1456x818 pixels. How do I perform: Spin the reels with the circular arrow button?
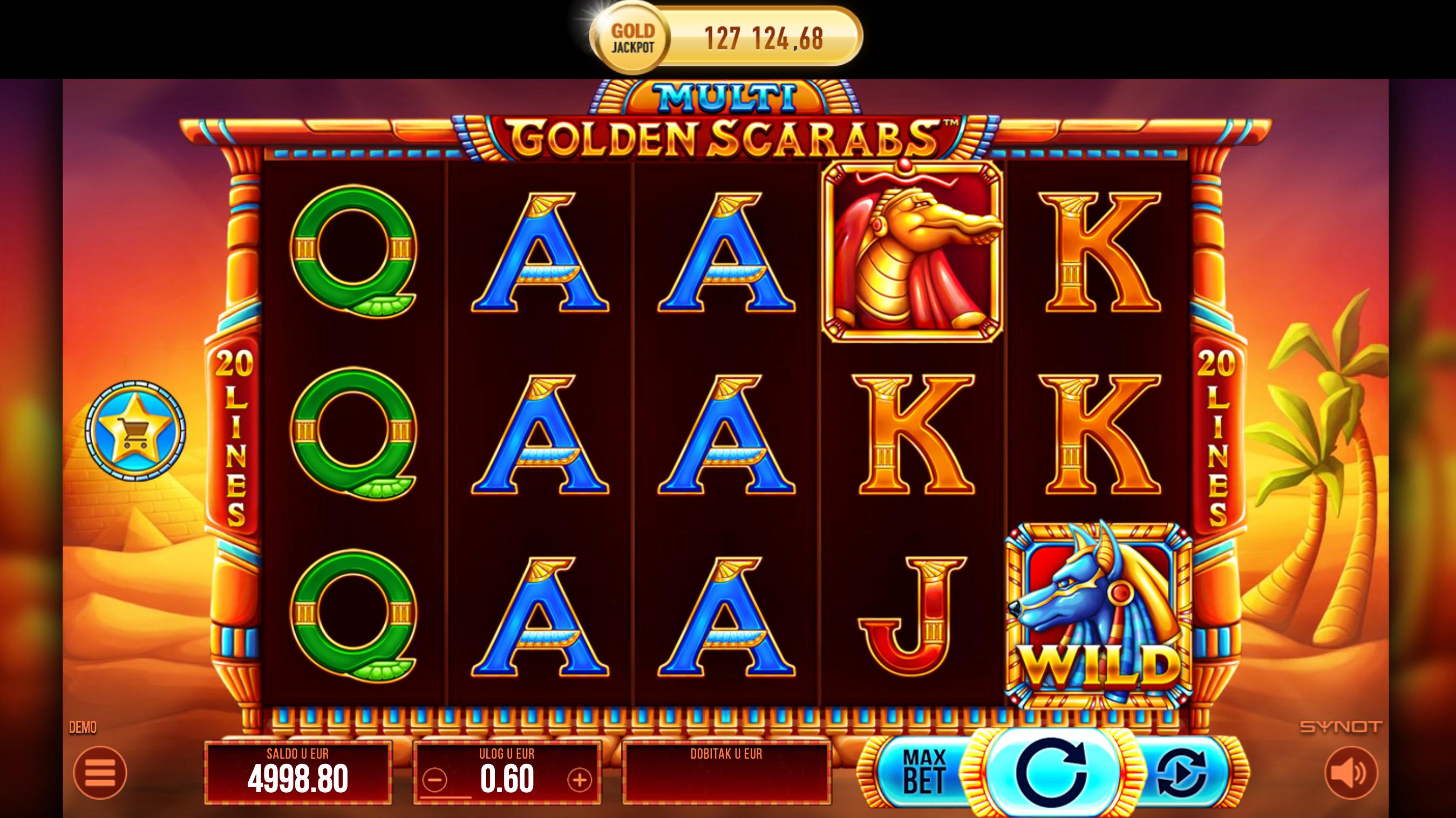(x=1051, y=772)
